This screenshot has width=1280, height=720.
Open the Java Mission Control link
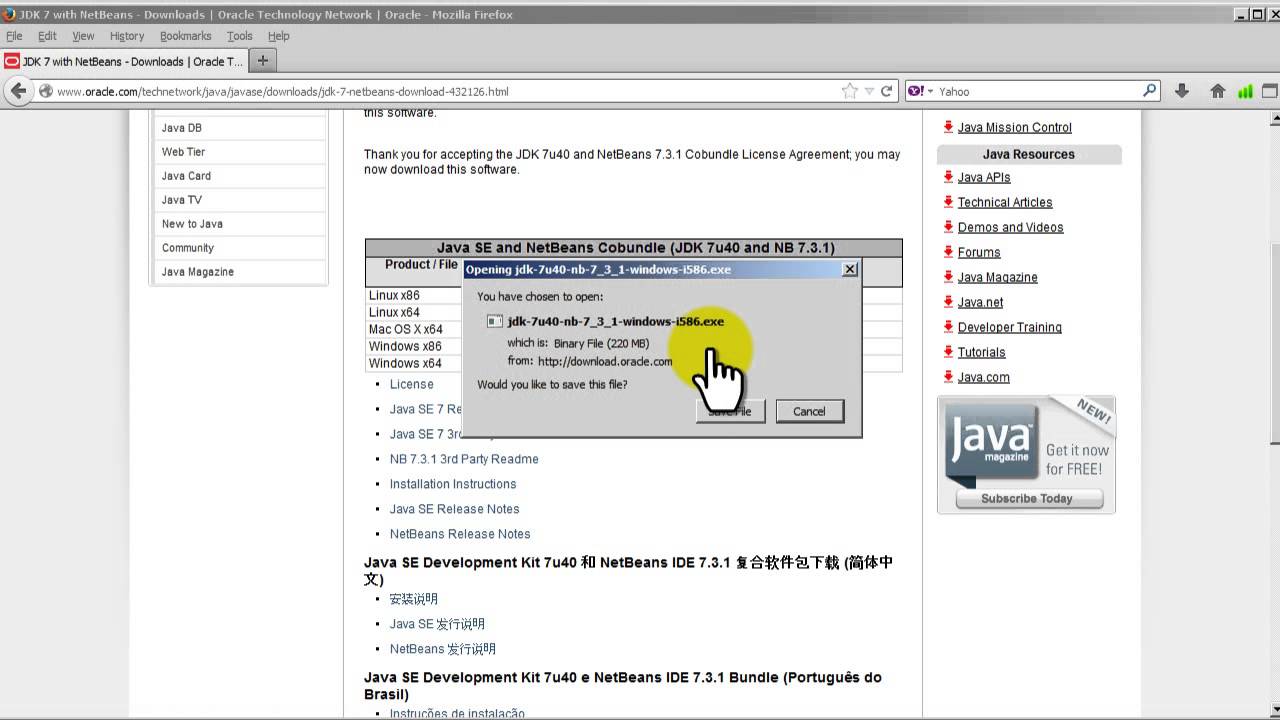tap(1014, 127)
